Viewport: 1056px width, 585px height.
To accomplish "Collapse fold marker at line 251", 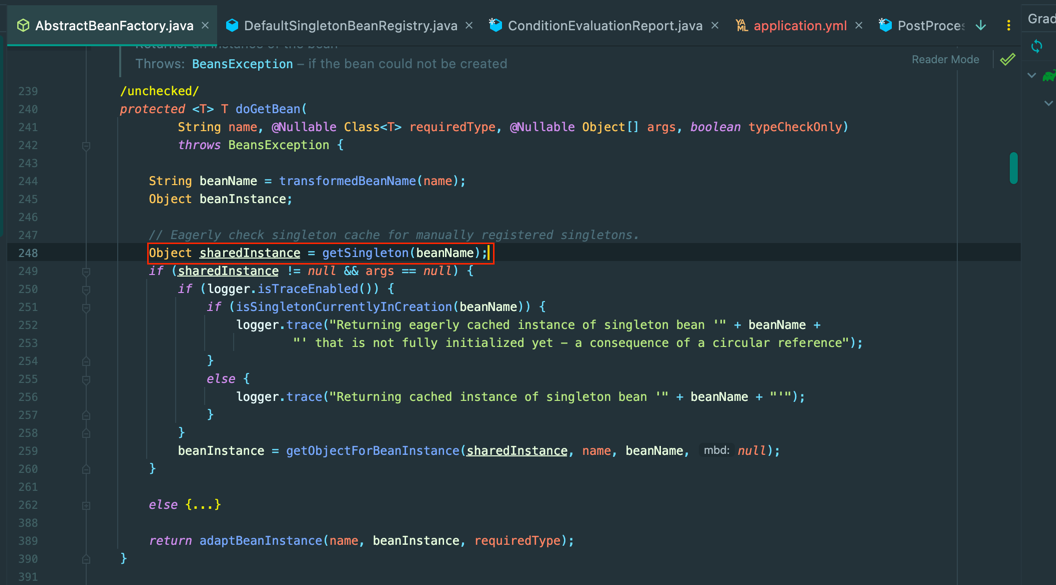I will (x=86, y=308).
